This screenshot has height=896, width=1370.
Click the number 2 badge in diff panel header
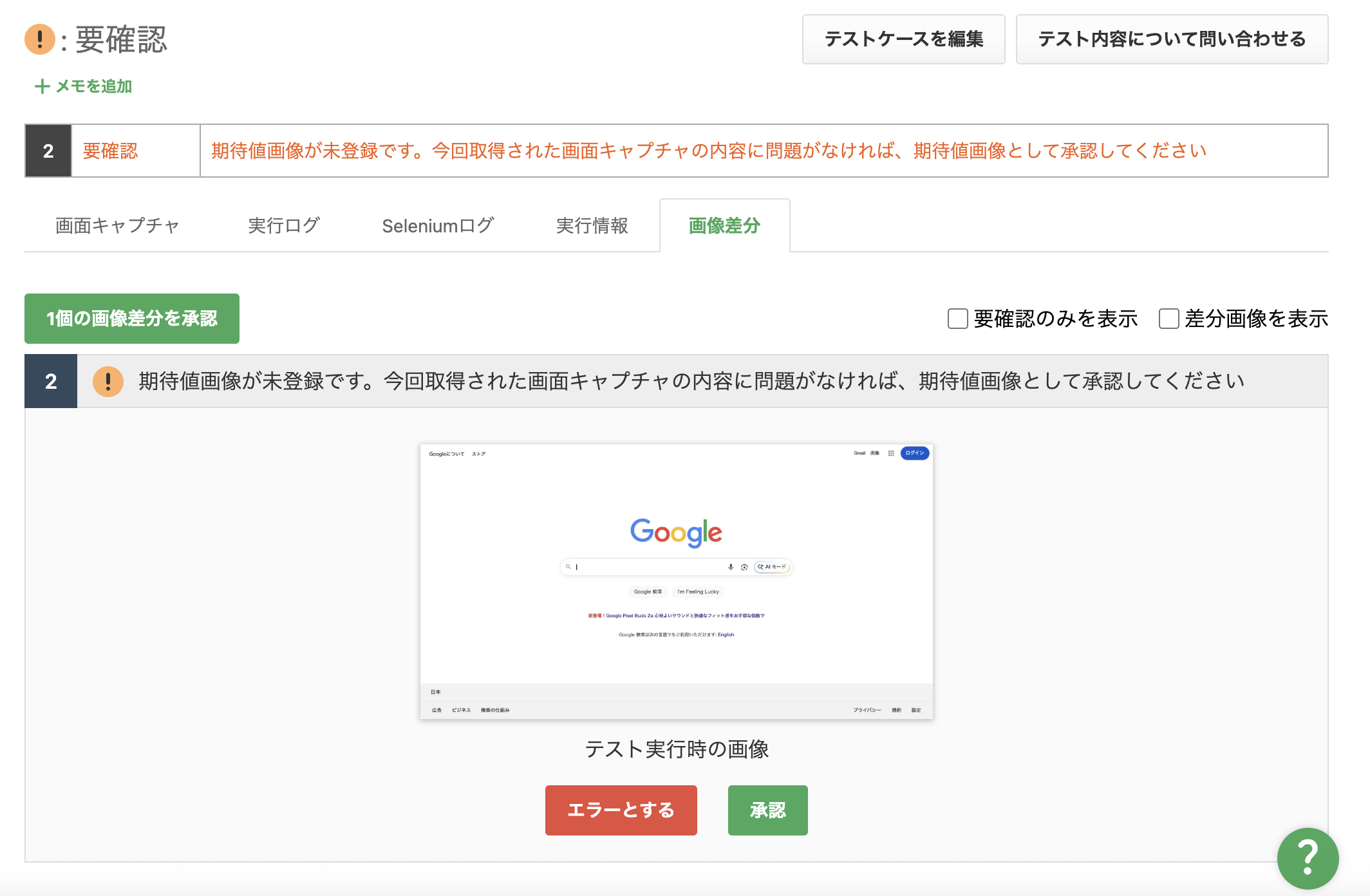(x=51, y=381)
